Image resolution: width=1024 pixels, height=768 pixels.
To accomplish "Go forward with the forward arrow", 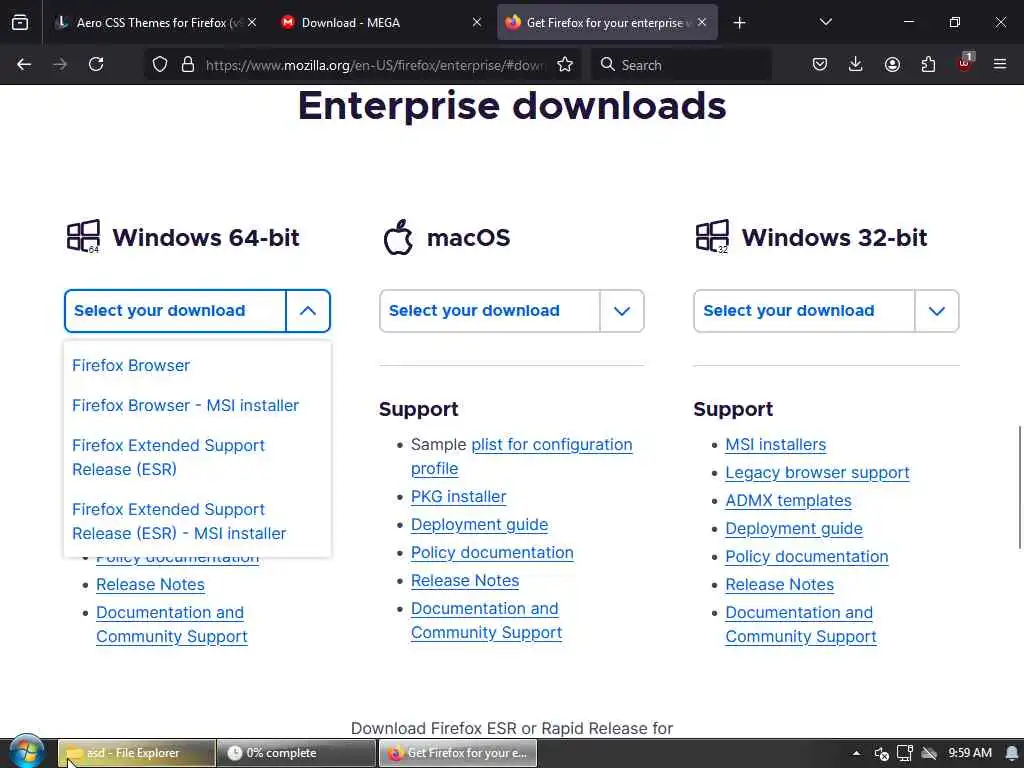I will coord(60,64).
